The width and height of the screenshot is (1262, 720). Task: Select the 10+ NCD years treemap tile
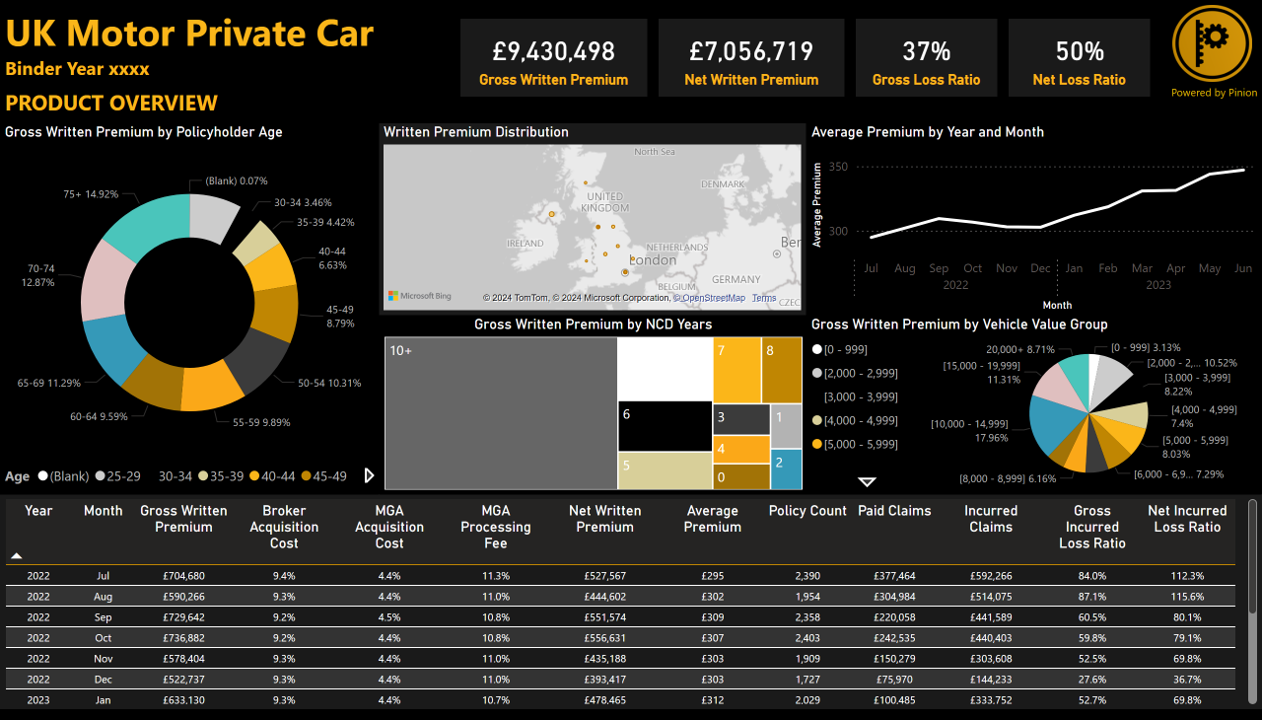pos(500,412)
